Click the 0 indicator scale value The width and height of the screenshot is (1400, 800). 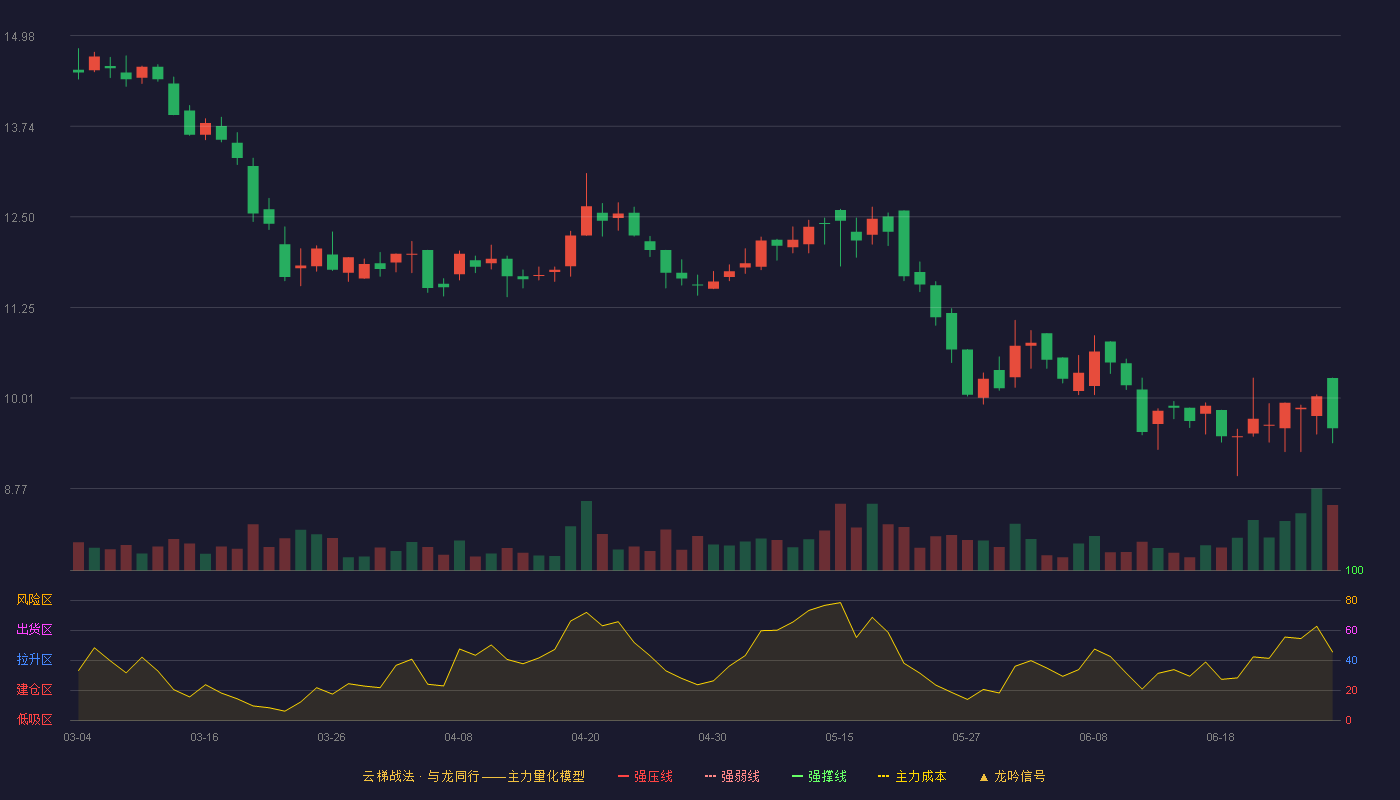pos(1348,720)
